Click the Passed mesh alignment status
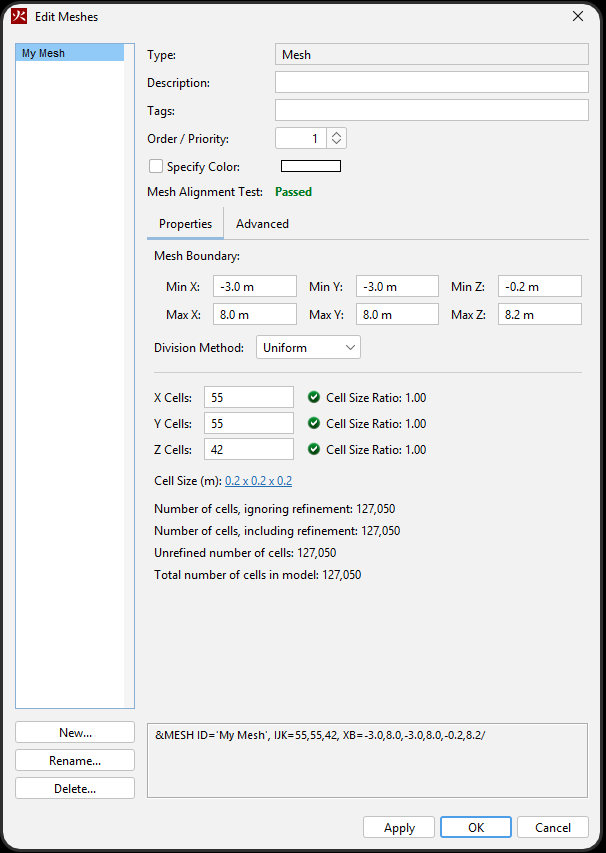Screen dimensions: 606x853 [293, 191]
